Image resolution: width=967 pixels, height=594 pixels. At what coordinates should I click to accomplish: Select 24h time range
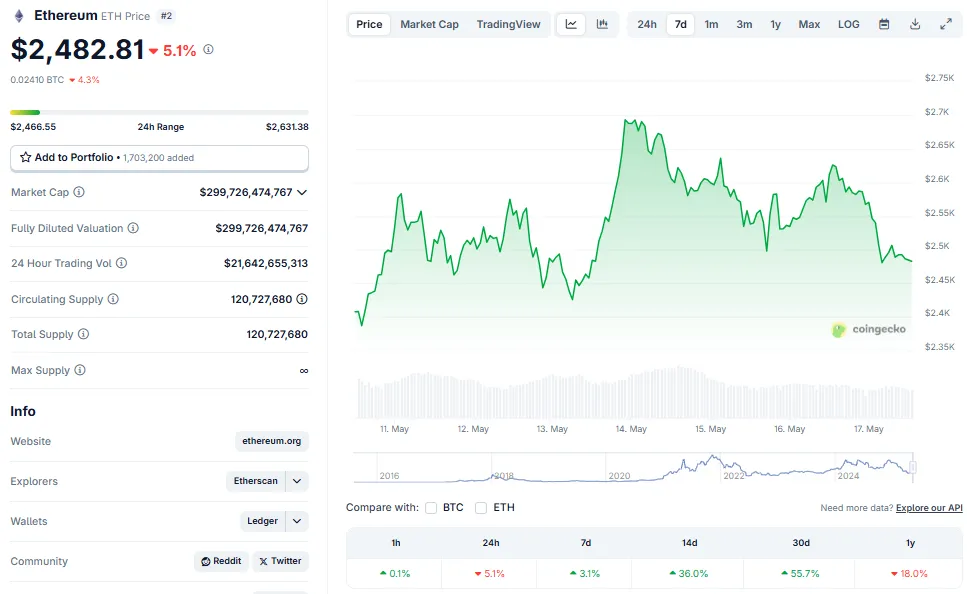click(x=647, y=24)
